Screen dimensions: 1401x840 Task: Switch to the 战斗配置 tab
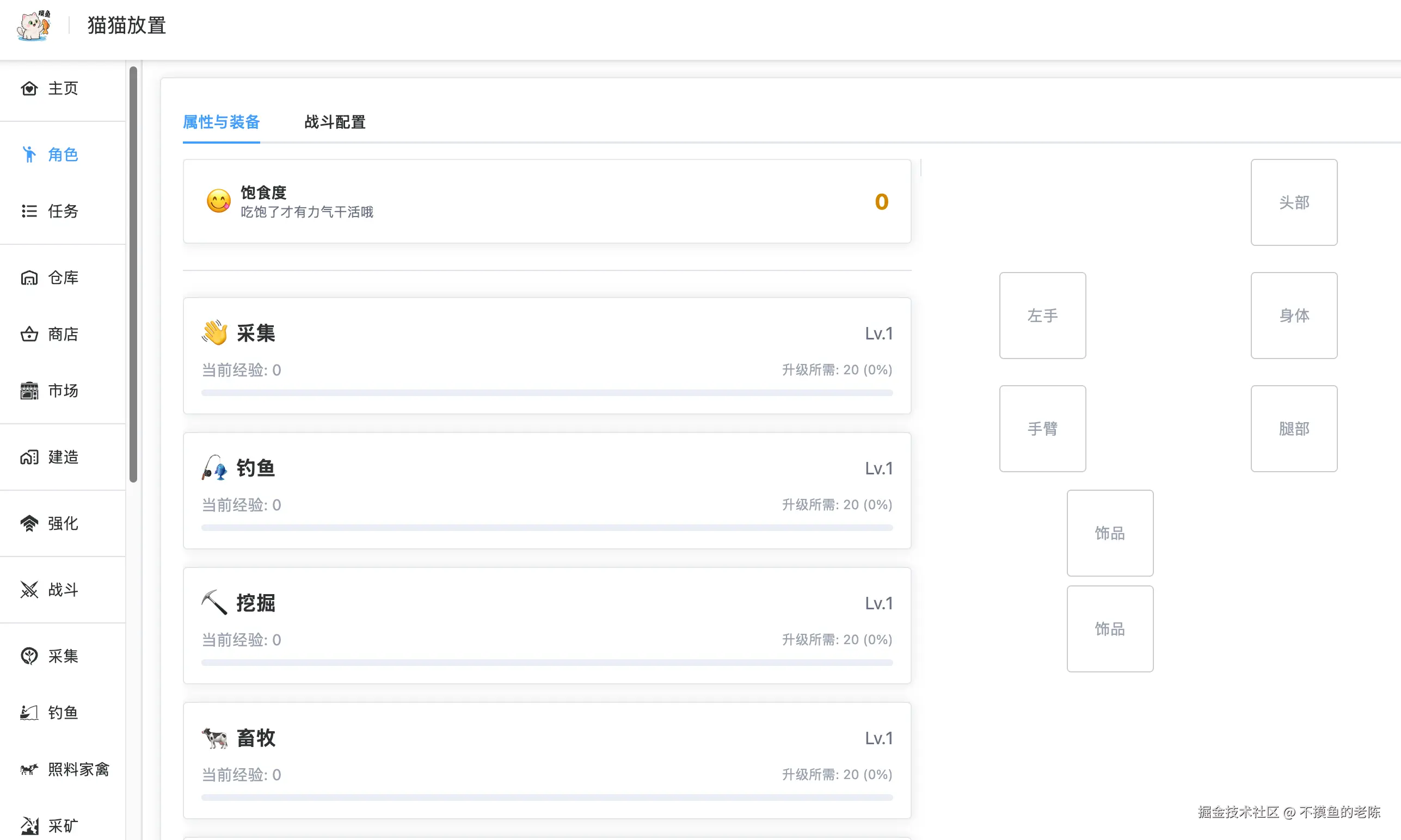pyautogui.click(x=335, y=122)
